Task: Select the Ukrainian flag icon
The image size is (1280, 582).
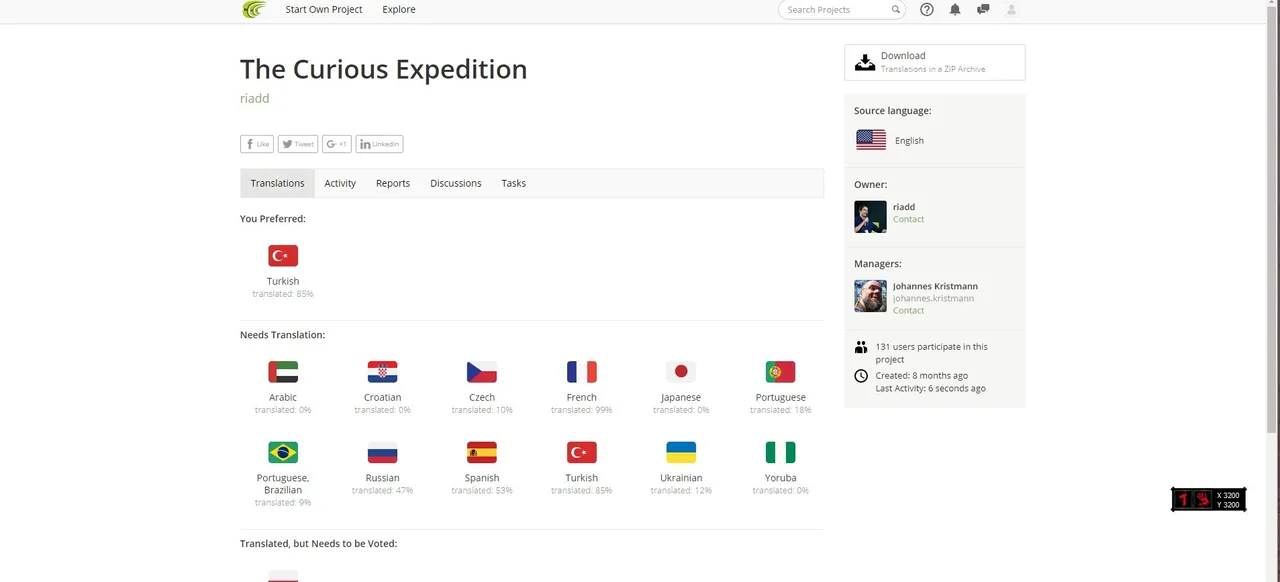Action: (x=681, y=452)
